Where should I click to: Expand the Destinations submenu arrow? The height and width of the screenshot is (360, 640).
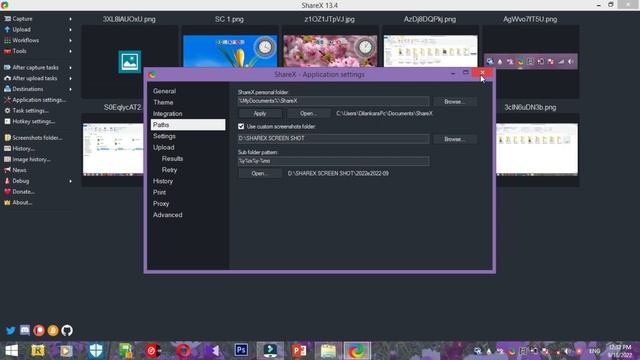(71, 89)
